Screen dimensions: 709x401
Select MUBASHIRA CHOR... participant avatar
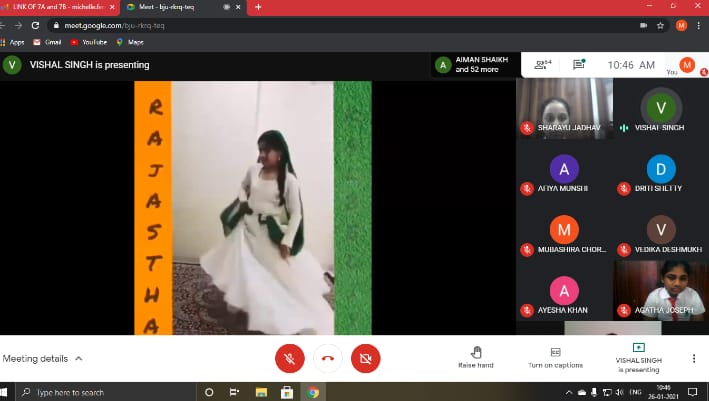click(564, 230)
